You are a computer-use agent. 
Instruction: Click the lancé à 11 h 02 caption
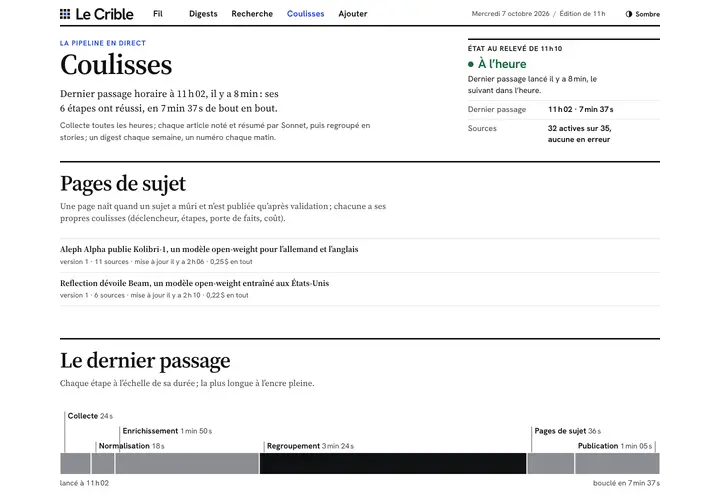(x=84, y=483)
